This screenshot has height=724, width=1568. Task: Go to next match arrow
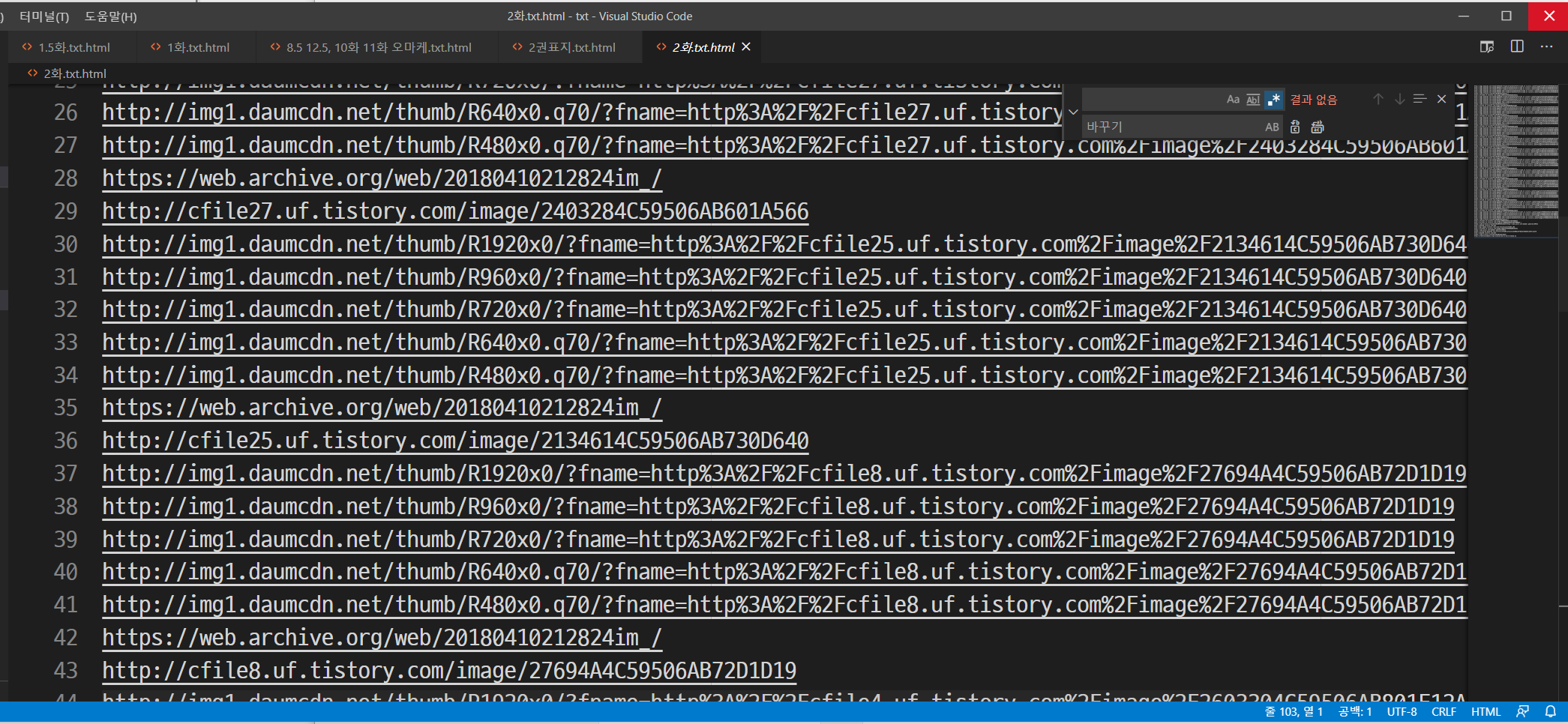pos(1399,99)
